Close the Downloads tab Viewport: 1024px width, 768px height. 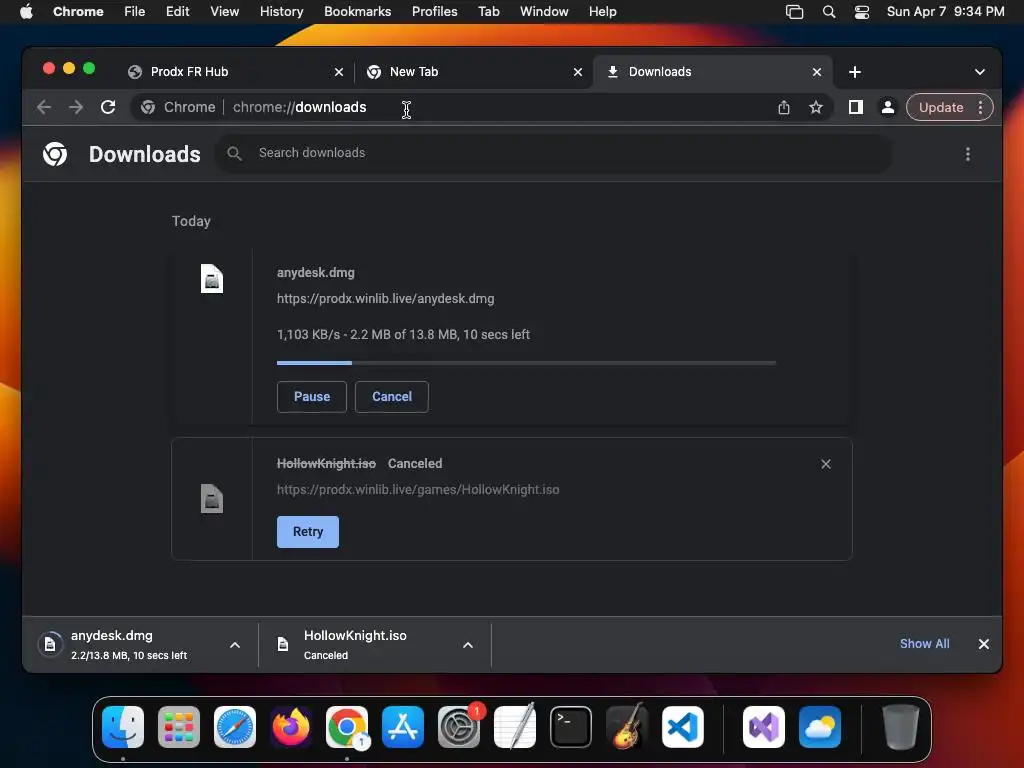point(816,72)
